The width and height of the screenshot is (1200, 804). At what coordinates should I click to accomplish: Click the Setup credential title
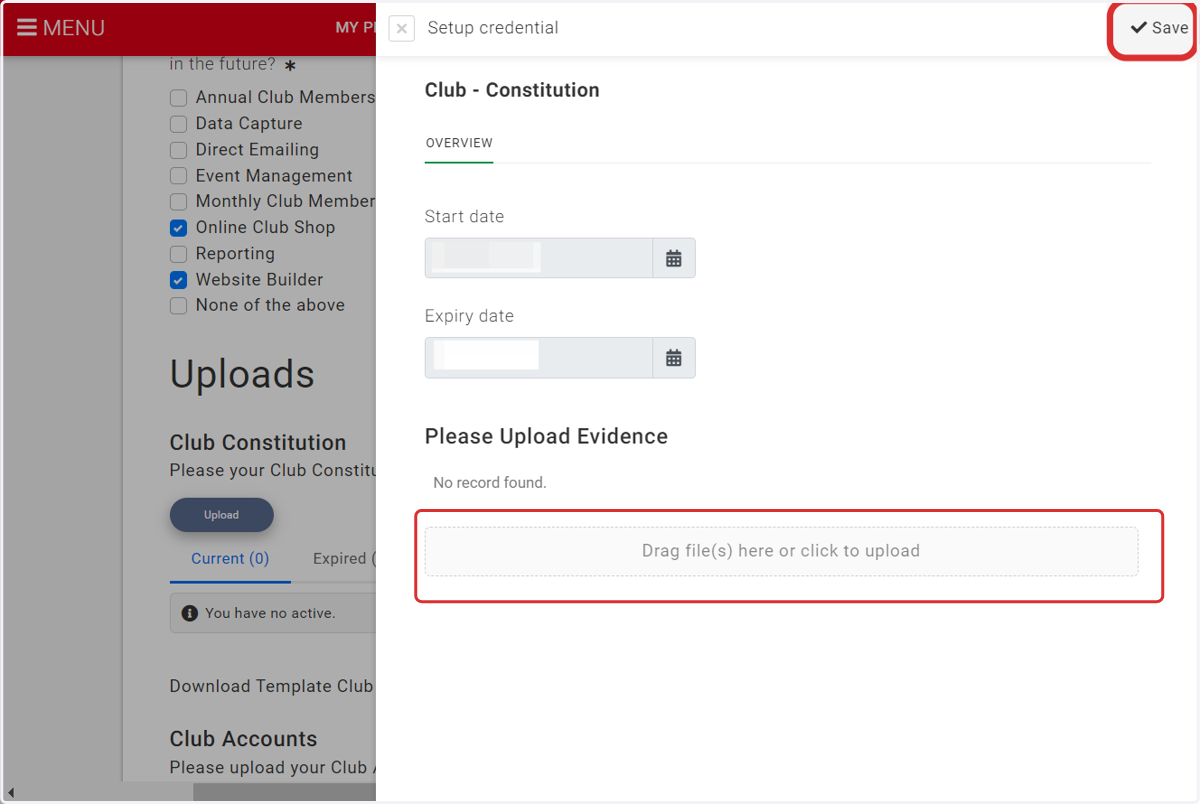tap(493, 28)
